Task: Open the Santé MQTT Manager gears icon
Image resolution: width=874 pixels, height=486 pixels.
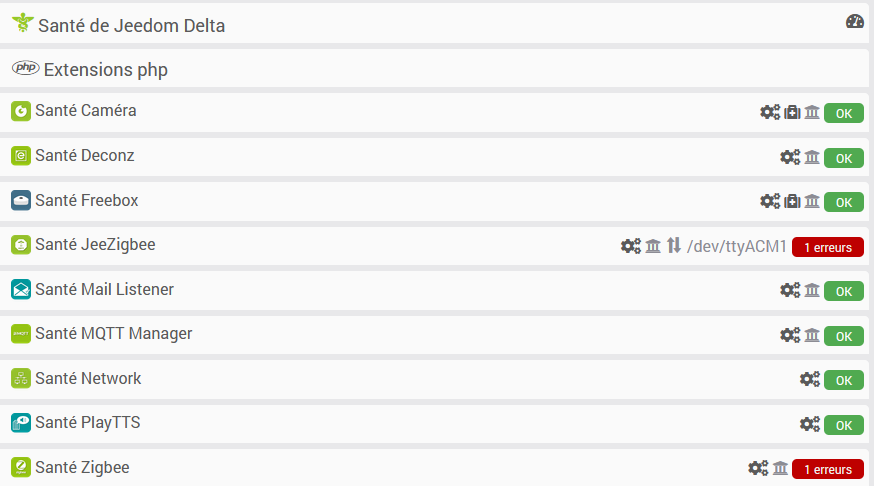Action: pyautogui.click(x=790, y=334)
